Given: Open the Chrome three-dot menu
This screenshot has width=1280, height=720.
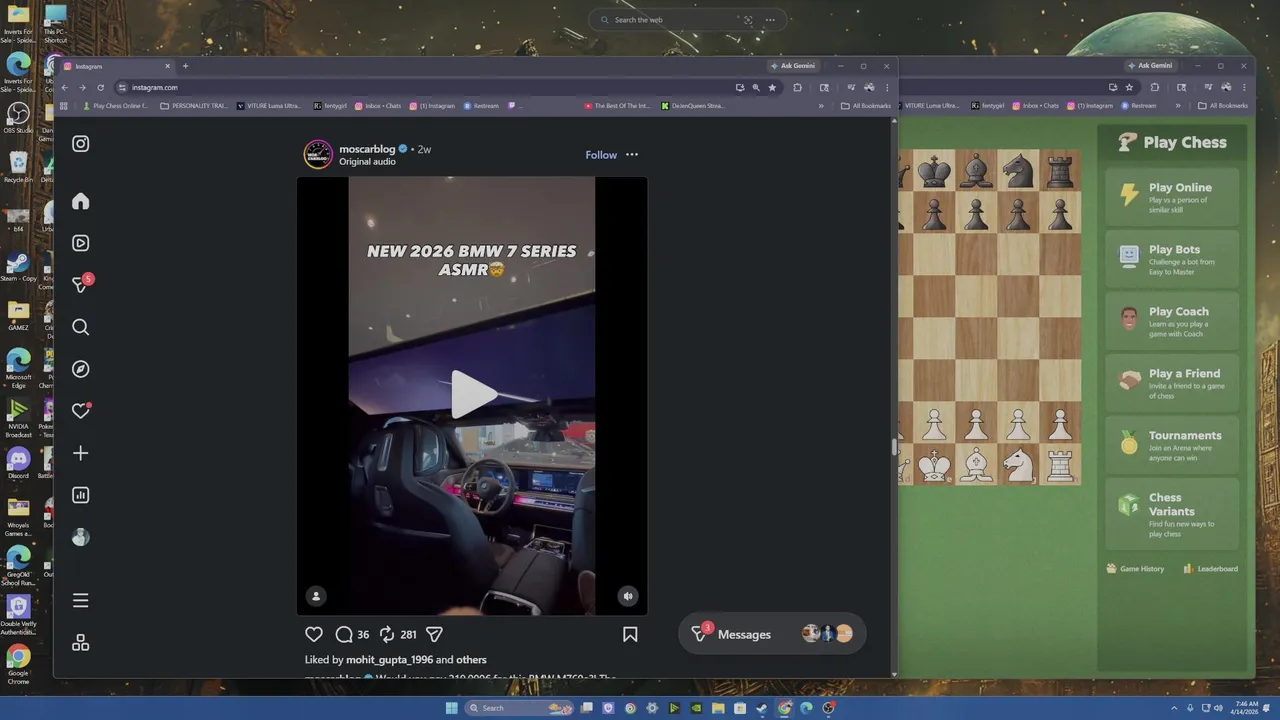Looking at the screenshot, I should (x=887, y=87).
